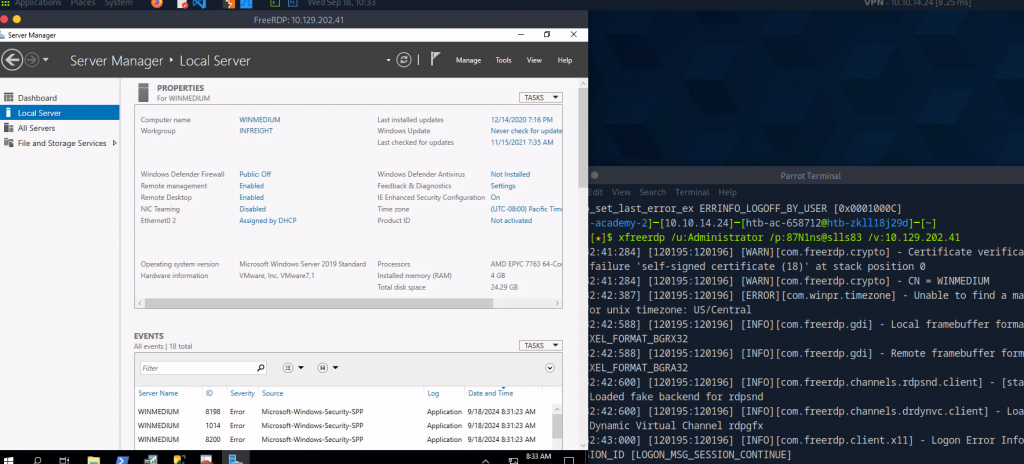Screen dimensions: 1024x464
Task: Open Task View on the Windows taskbar
Action: coord(64,459)
